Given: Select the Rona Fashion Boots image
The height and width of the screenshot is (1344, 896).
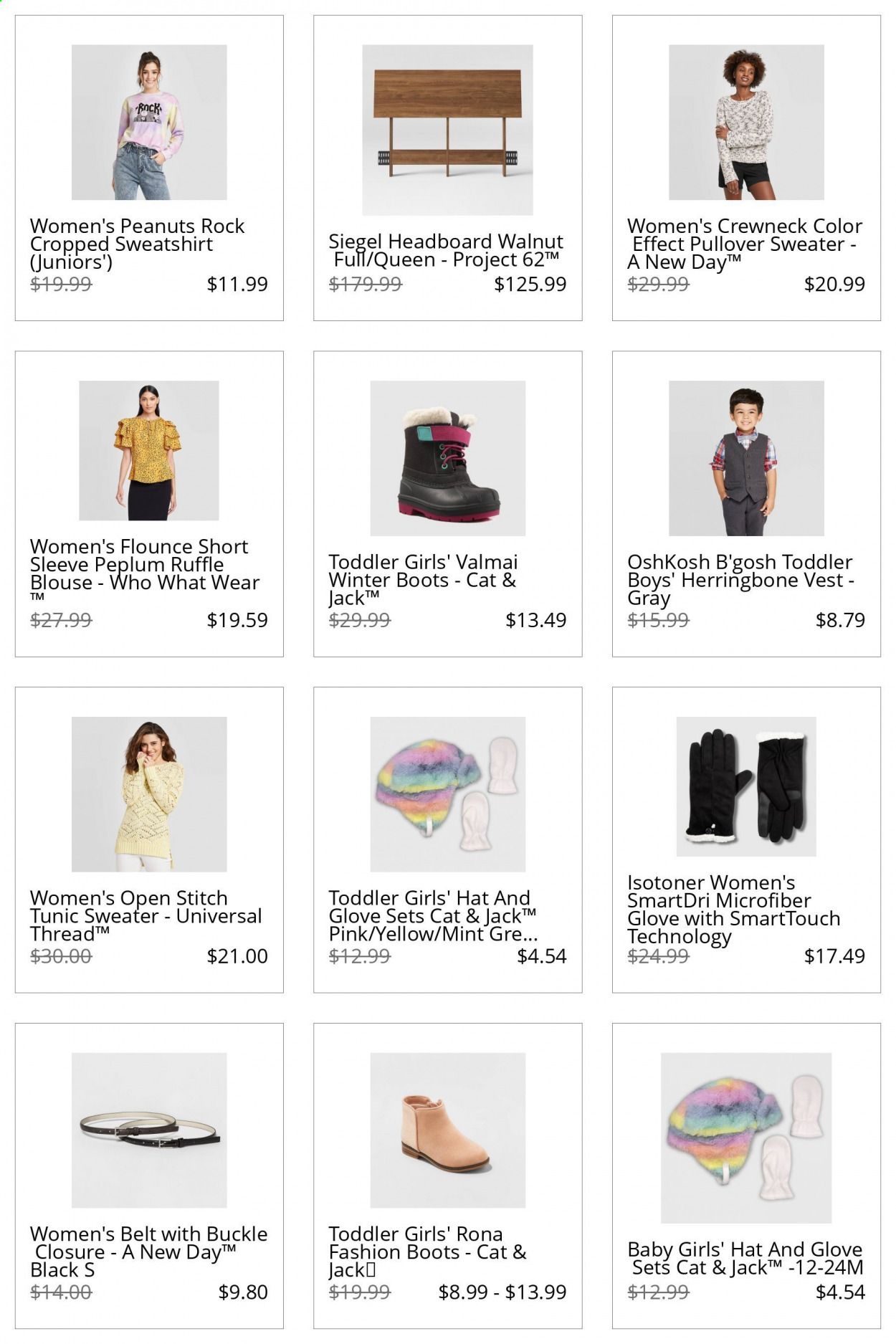Looking at the screenshot, I should point(447,1130).
